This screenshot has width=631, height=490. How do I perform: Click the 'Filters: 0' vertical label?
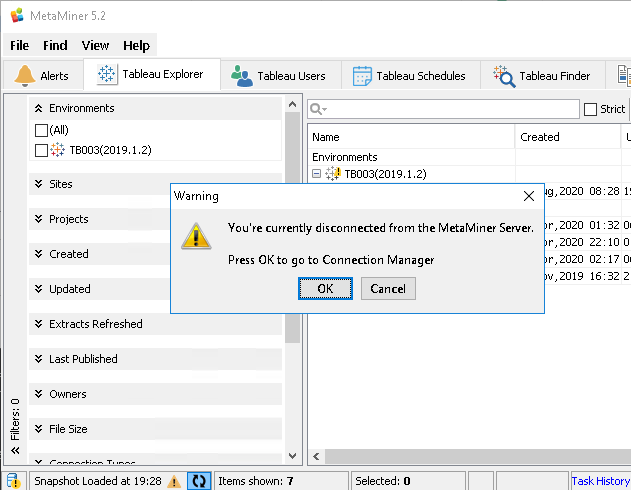pos(15,419)
